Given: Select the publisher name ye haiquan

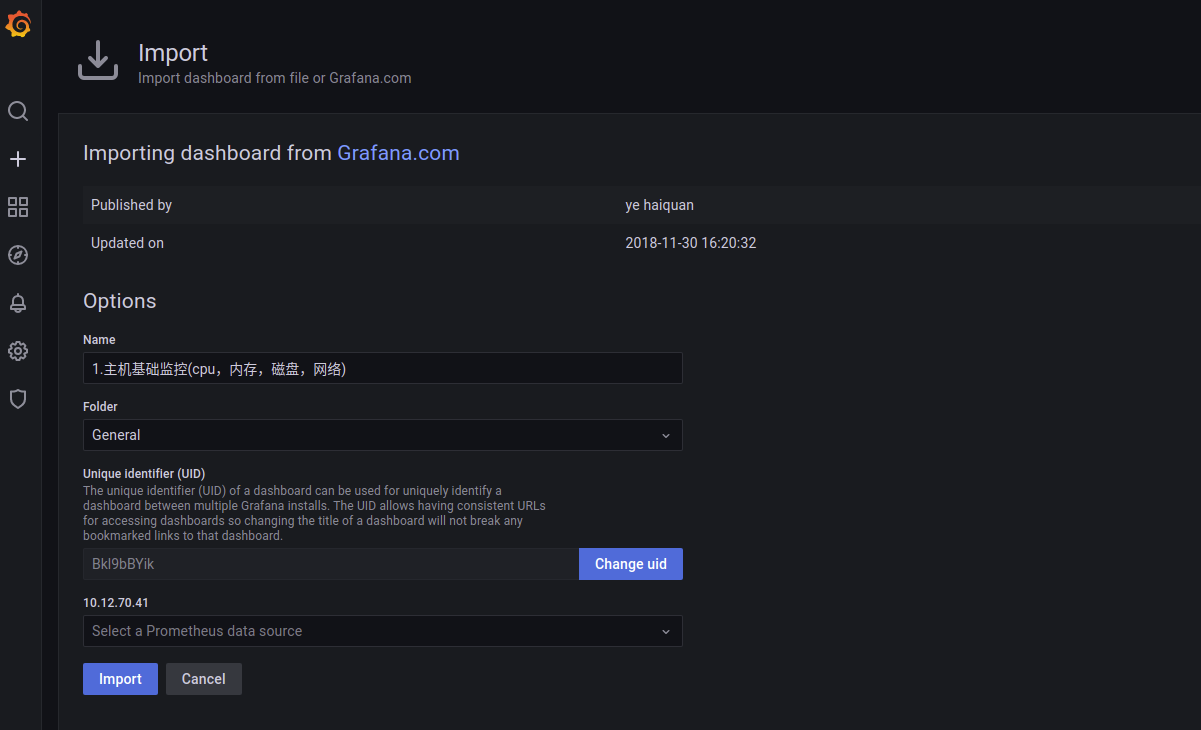Looking at the screenshot, I should pyautogui.click(x=660, y=205).
